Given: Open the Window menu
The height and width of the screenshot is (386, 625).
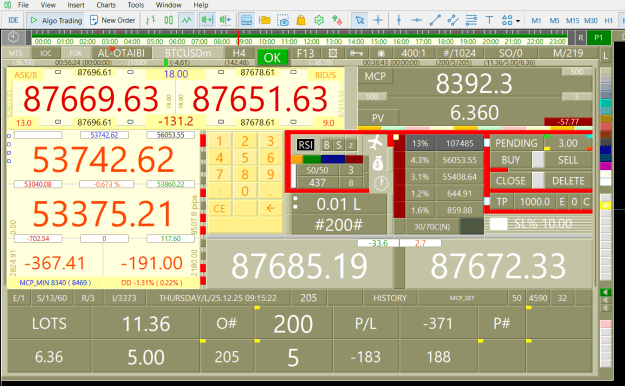Looking at the screenshot, I should click(x=168, y=5).
